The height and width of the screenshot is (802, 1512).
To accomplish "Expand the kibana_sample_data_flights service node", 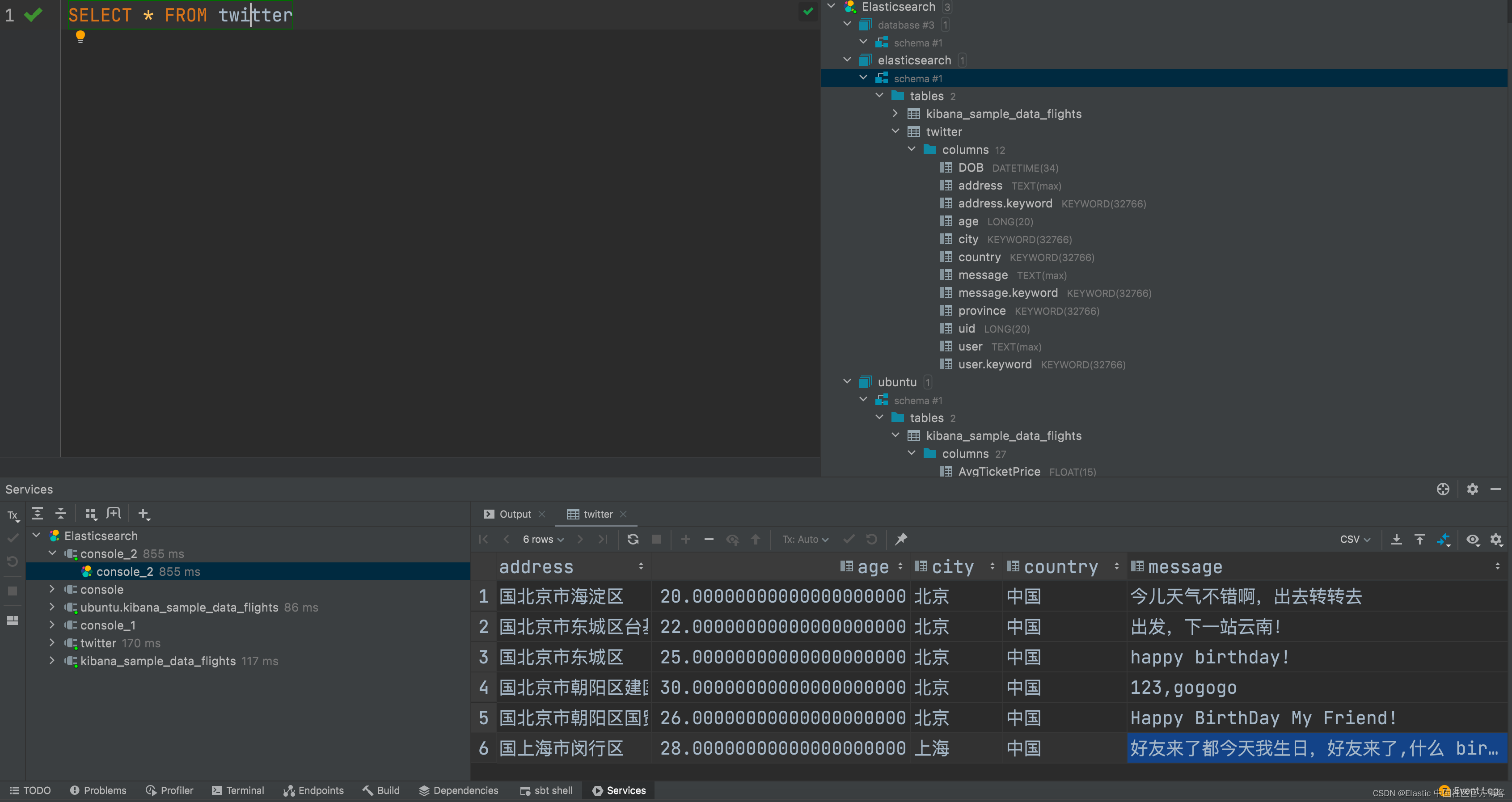I will (52, 660).
